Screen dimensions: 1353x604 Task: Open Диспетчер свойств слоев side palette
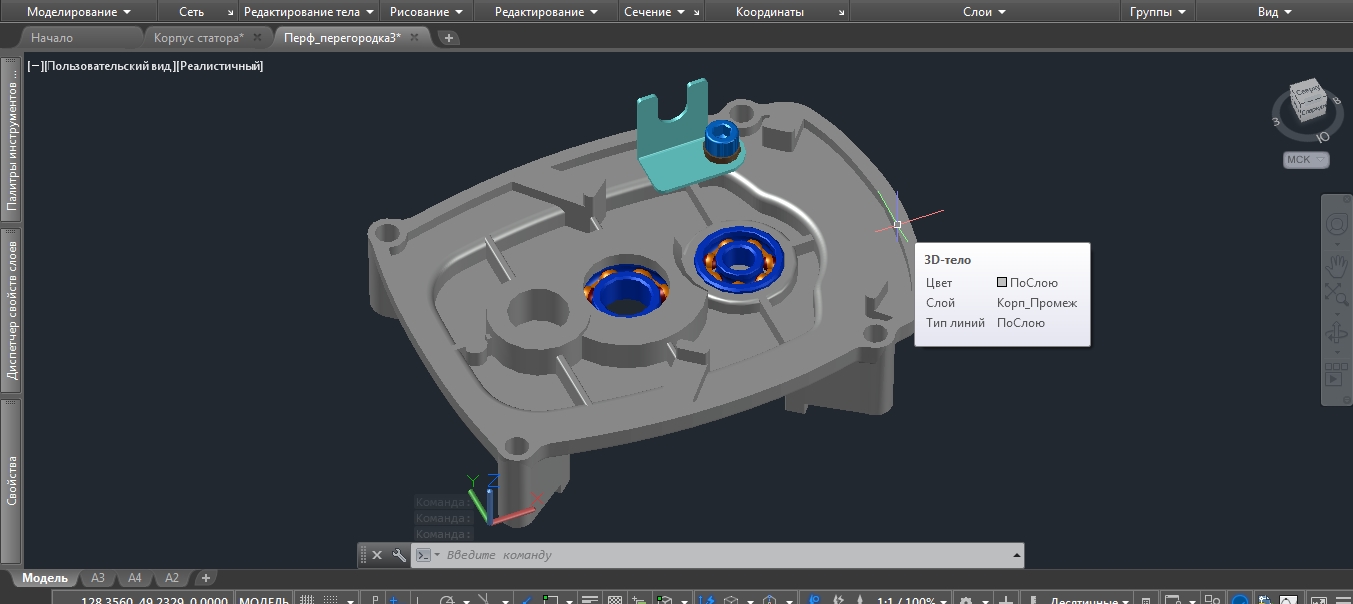(12, 310)
